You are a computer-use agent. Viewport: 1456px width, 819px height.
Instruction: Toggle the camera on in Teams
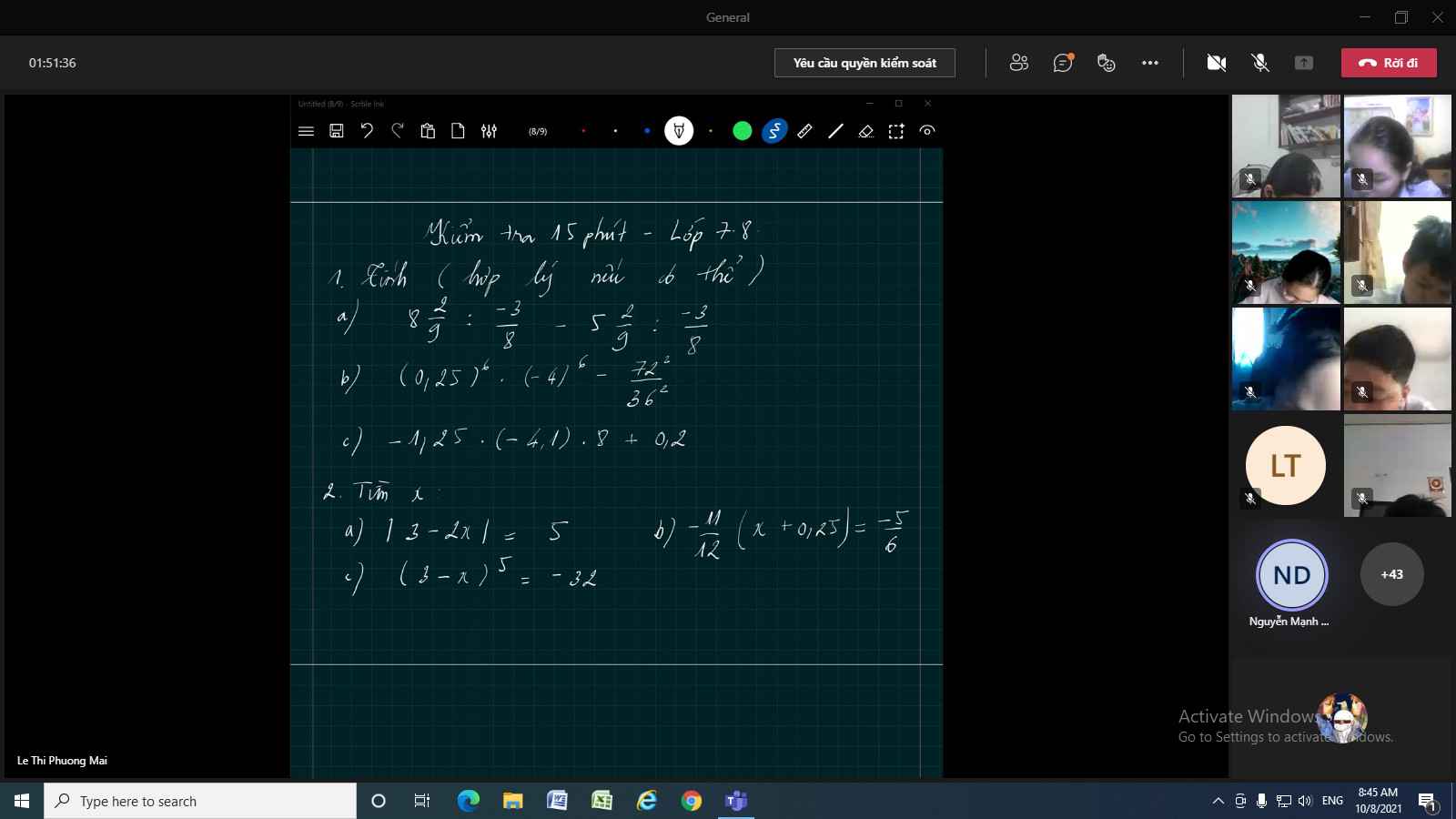coord(1216,63)
